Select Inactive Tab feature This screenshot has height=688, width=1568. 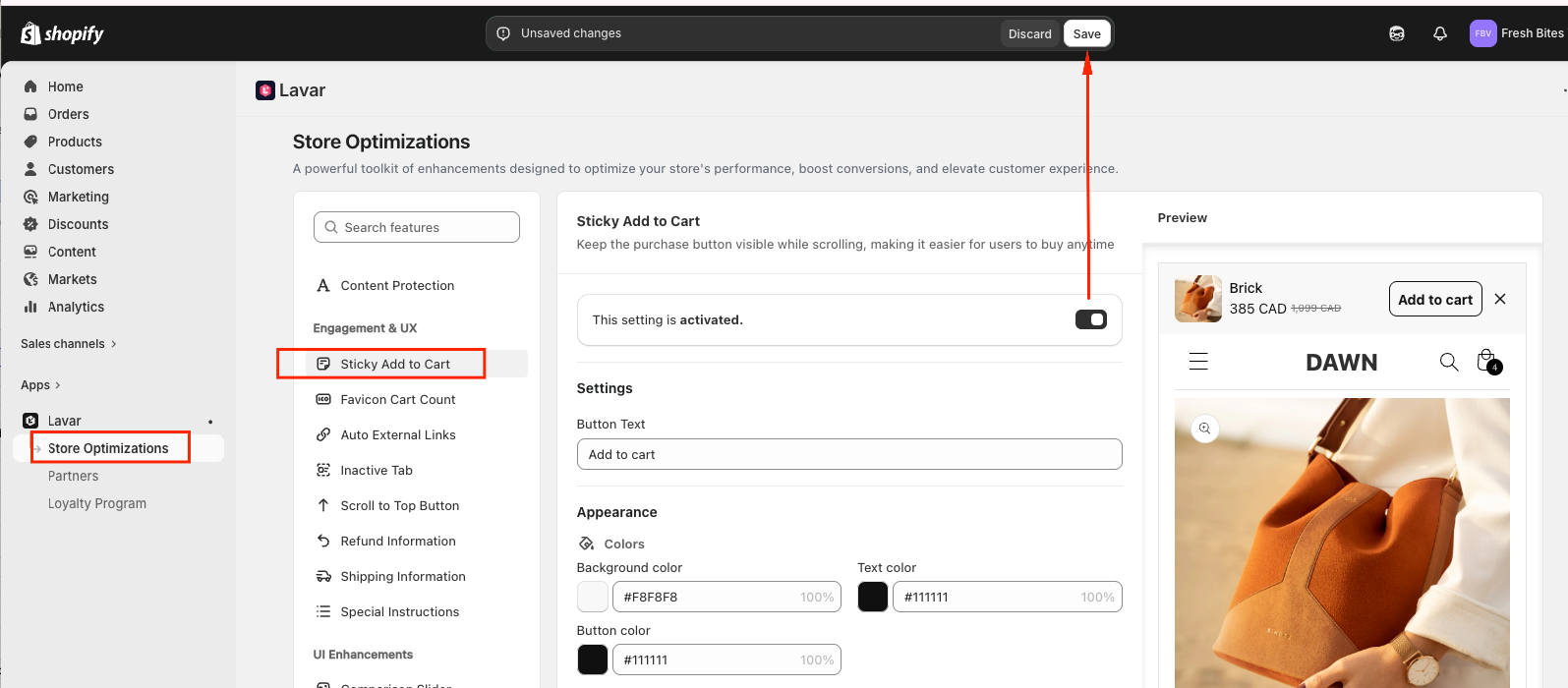(x=377, y=470)
